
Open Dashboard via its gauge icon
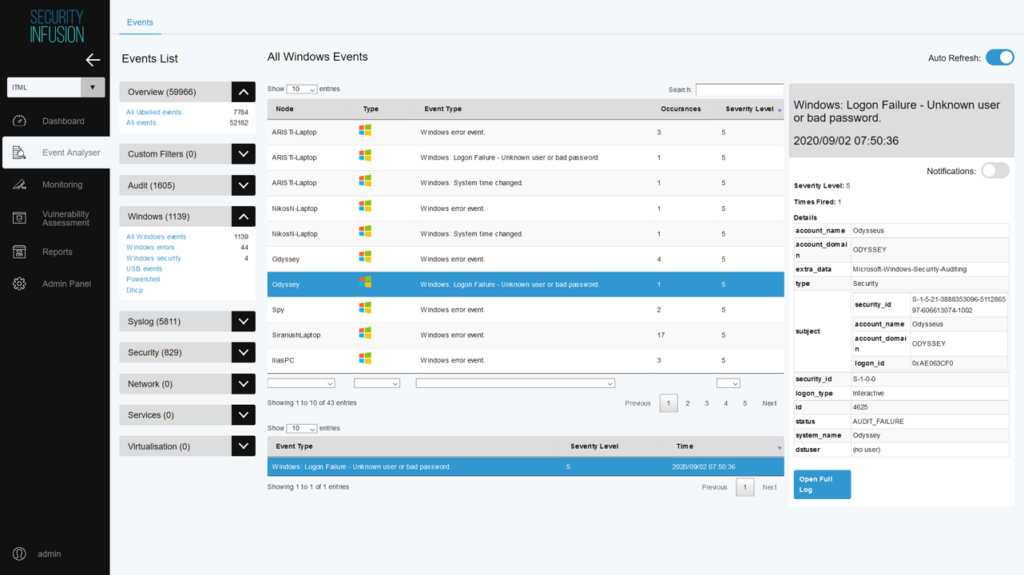19,121
